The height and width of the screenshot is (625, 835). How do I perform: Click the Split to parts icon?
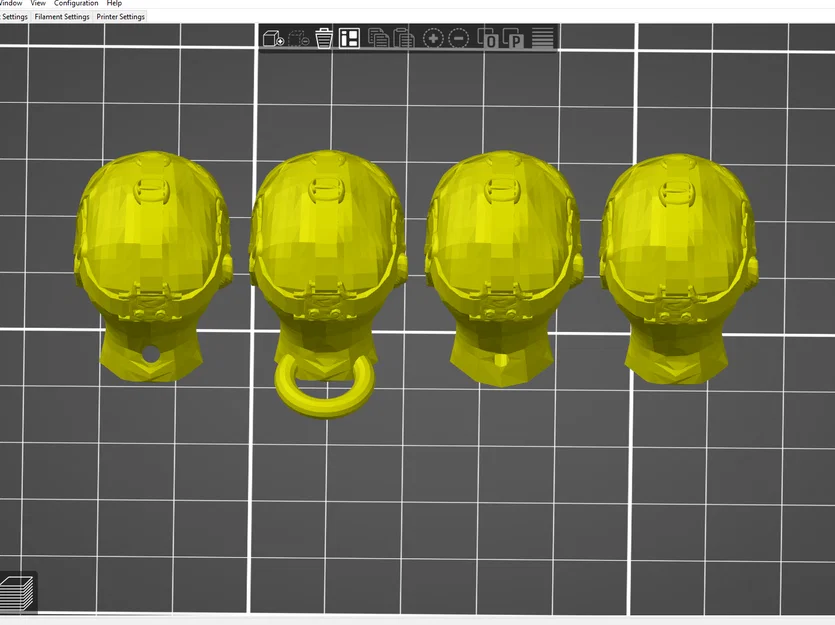click(x=513, y=38)
